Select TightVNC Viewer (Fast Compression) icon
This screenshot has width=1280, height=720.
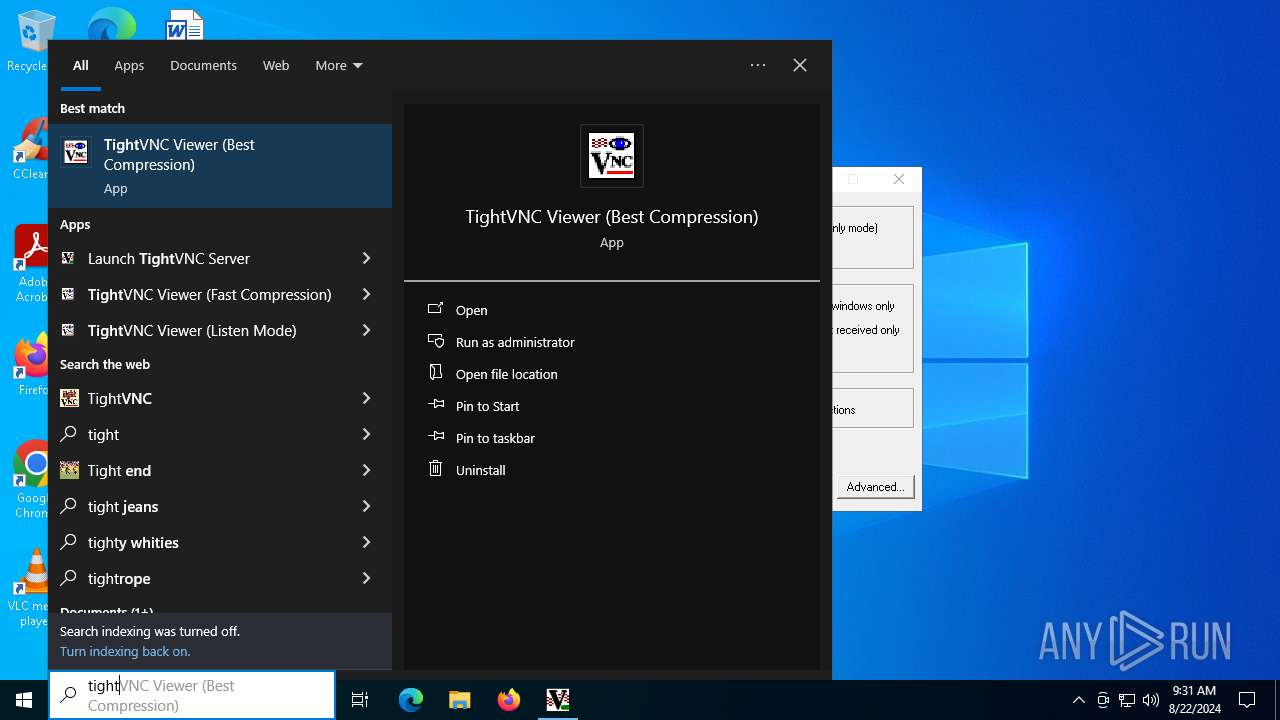point(68,294)
